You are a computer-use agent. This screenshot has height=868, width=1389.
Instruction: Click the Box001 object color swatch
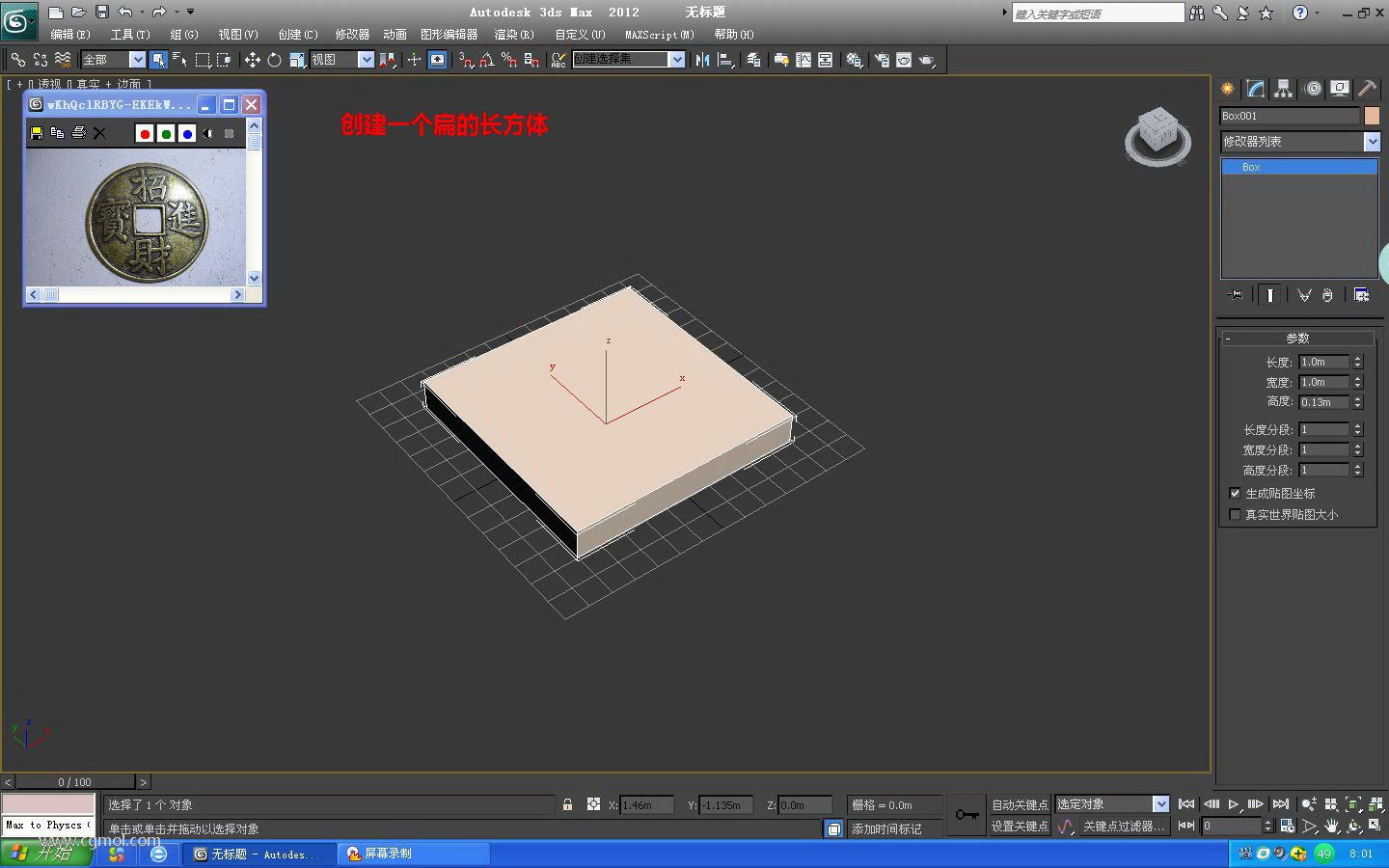[x=1371, y=116]
